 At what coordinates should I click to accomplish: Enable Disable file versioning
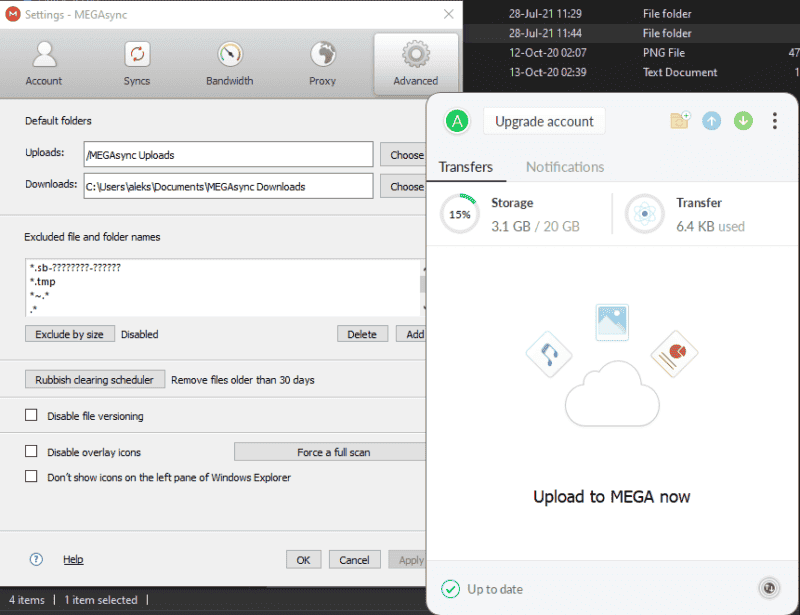pyautogui.click(x=31, y=414)
